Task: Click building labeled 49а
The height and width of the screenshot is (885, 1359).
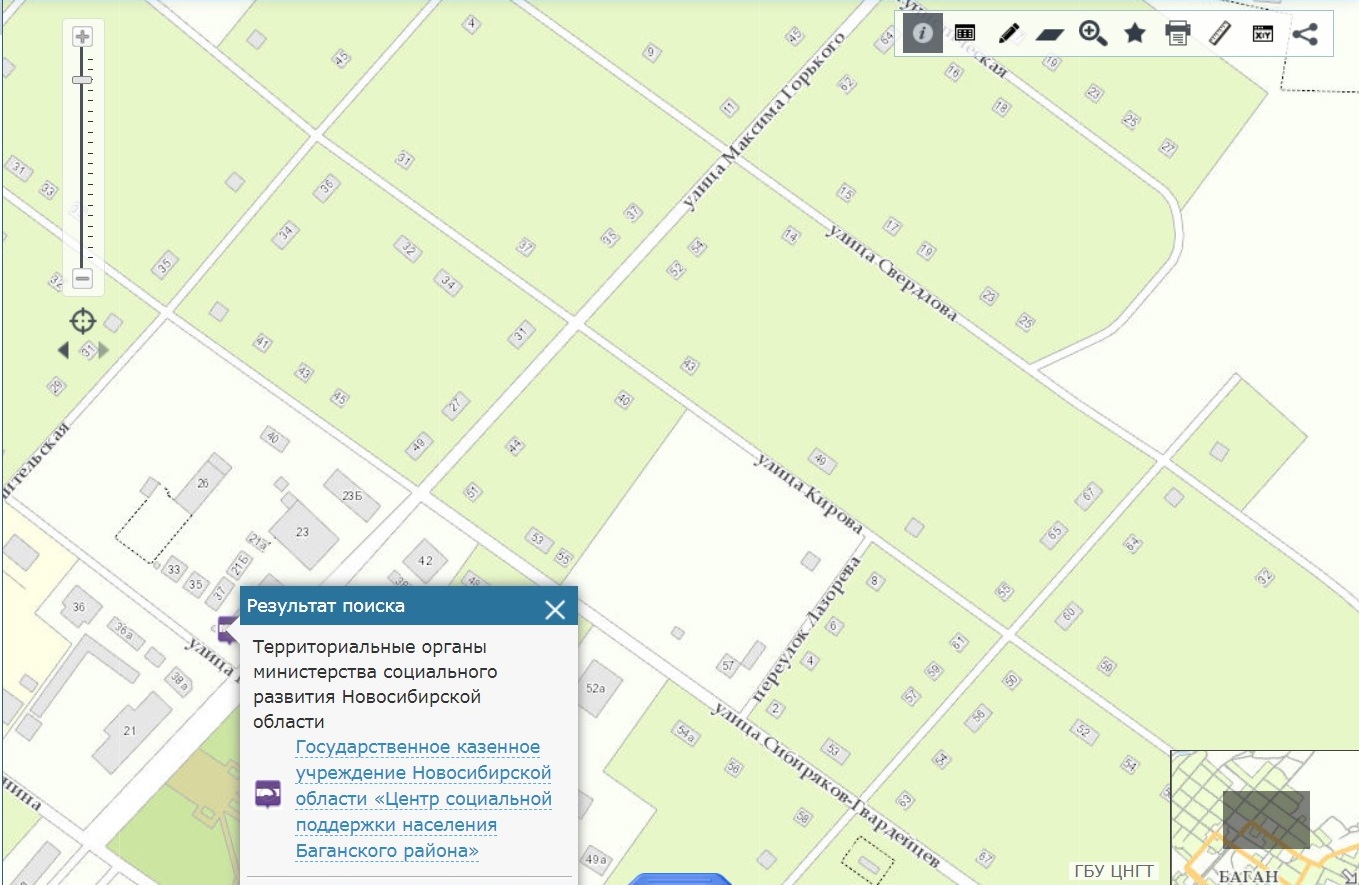Action: pyautogui.click(x=597, y=859)
